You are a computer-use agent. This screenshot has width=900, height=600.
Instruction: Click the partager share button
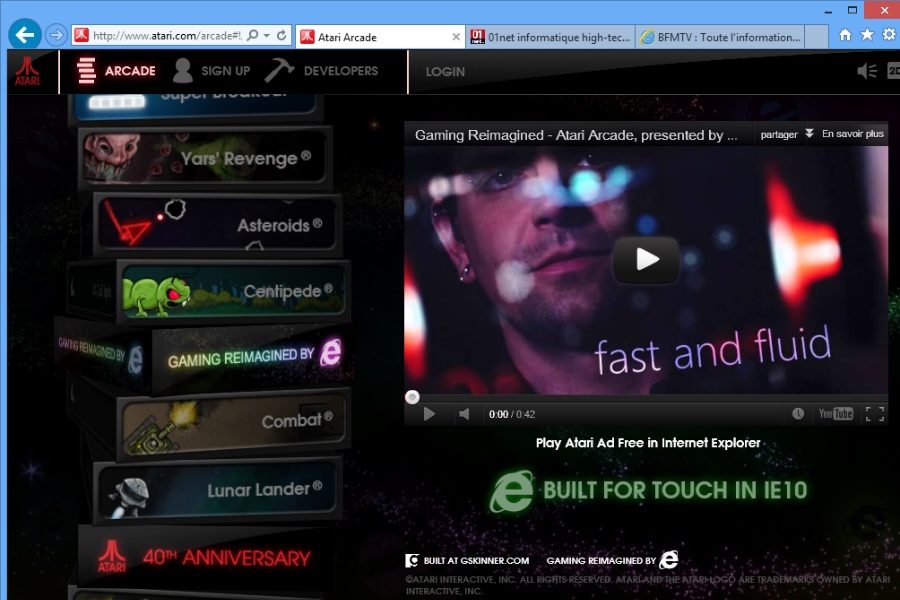coord(779,134)
